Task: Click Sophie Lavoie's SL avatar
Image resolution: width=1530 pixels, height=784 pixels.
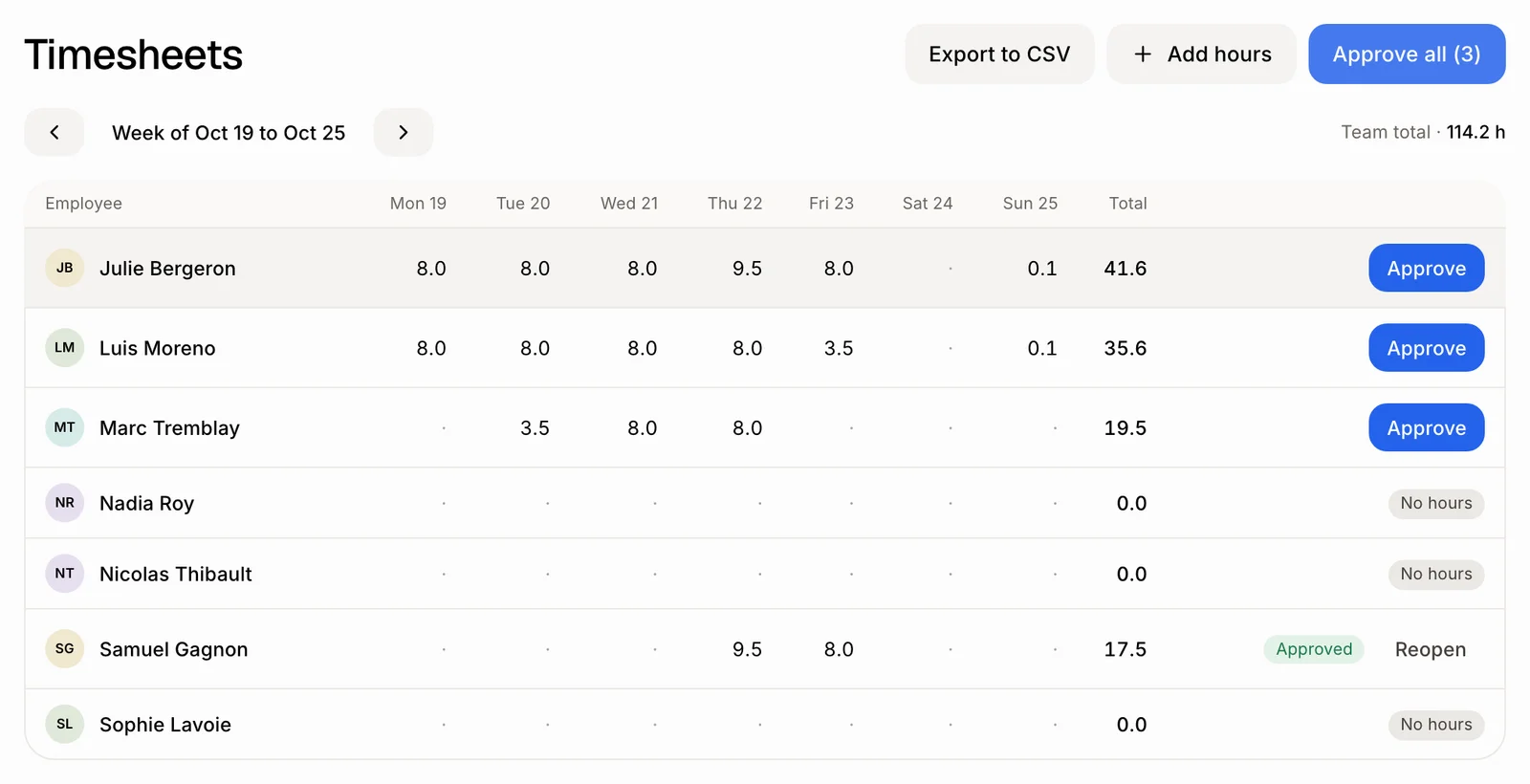Action: (x=64, y=725)
